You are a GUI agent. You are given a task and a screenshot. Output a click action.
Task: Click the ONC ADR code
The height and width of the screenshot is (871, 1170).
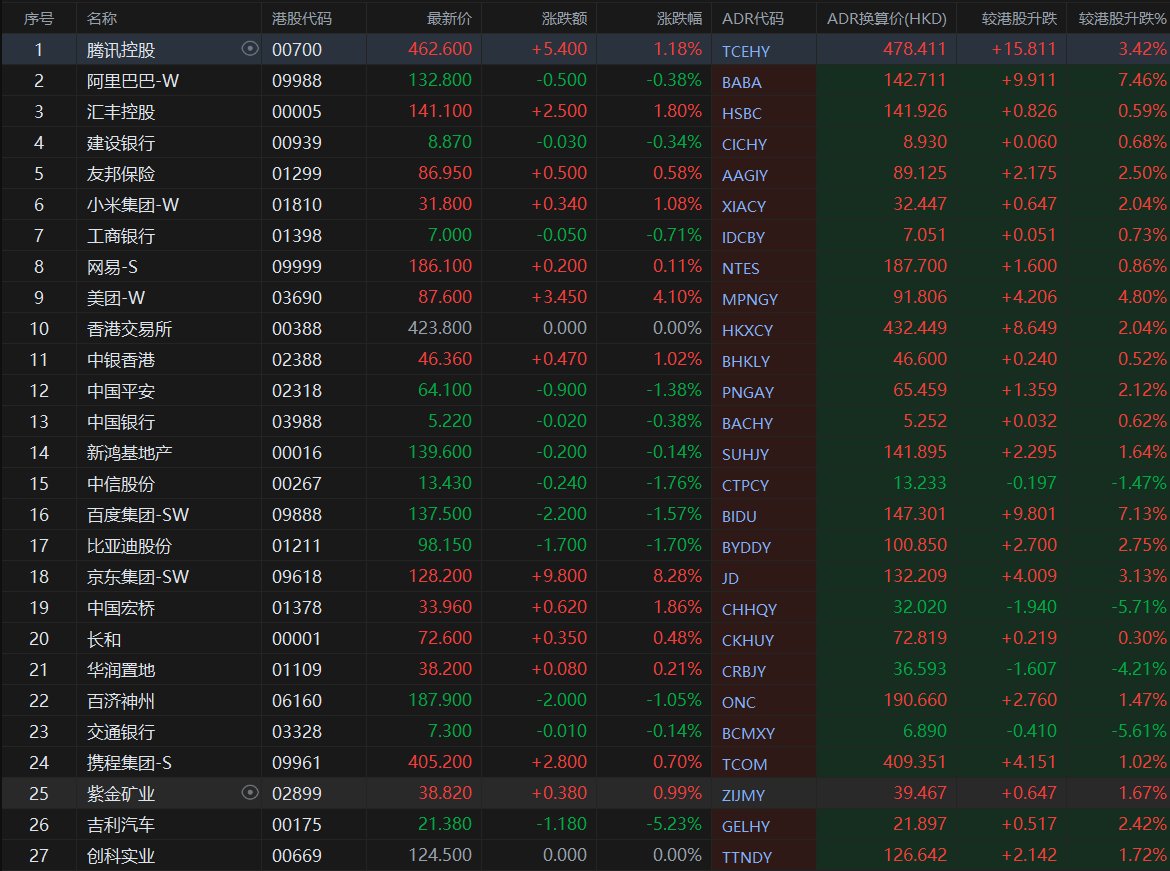click(739, 702)
